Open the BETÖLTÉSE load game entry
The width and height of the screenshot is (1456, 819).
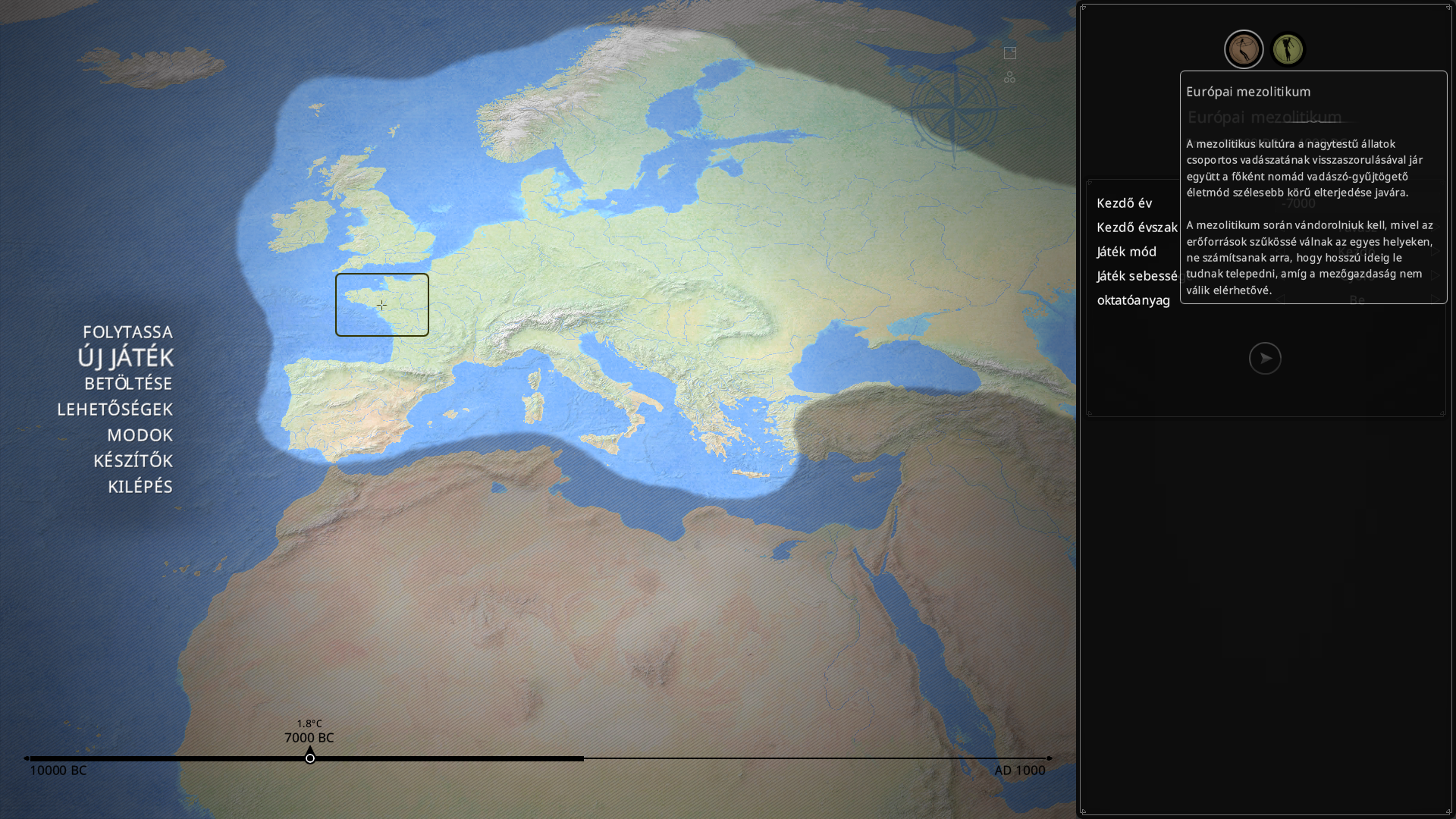click(x=128, y=384)
